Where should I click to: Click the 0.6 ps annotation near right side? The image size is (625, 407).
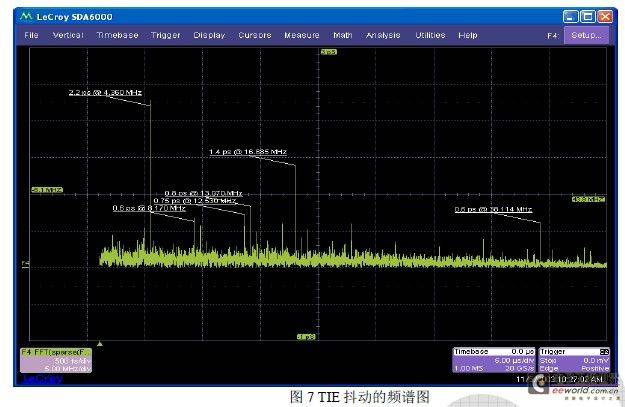coord(493,209)
